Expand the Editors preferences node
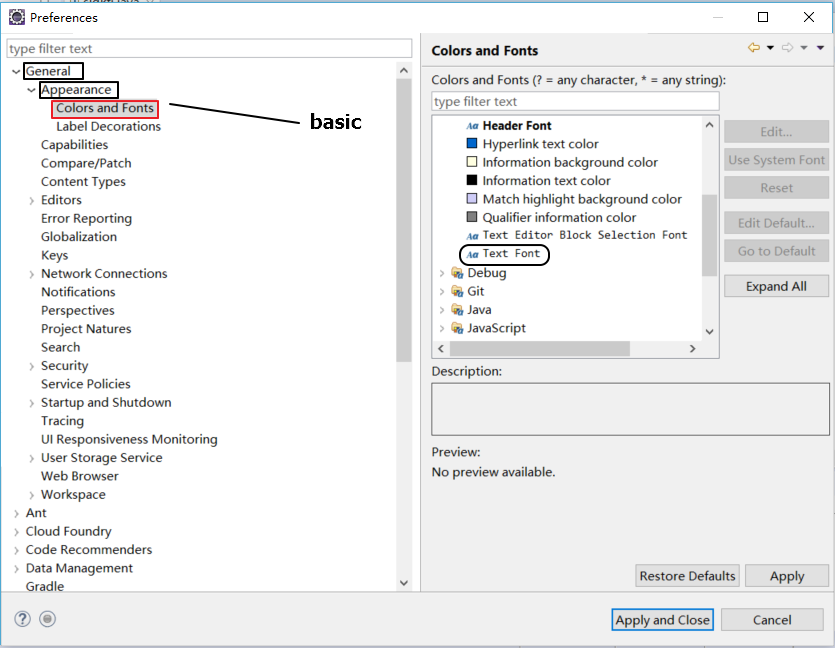 [x=32, y=200]
